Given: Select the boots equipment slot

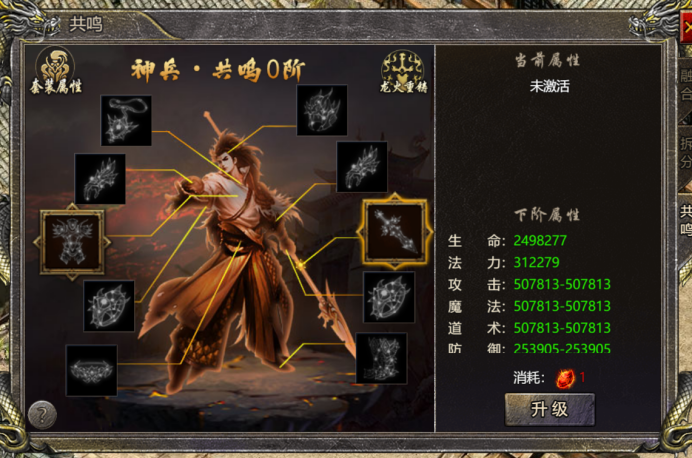Looking at the screenshot, I should pyautogui.click(x=381, y=358).
